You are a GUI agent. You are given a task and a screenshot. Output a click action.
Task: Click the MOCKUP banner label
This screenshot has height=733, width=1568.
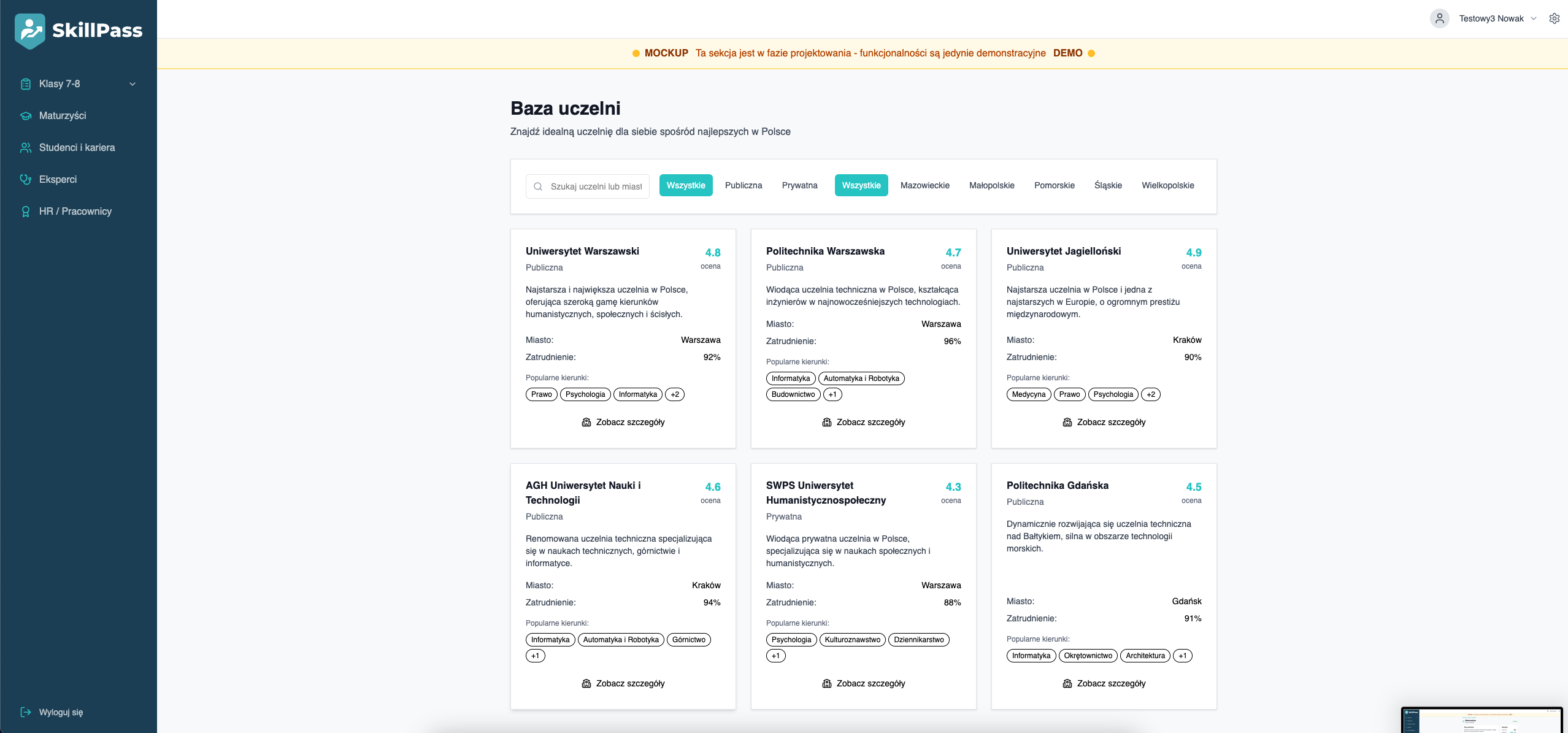tap(666, 53)
